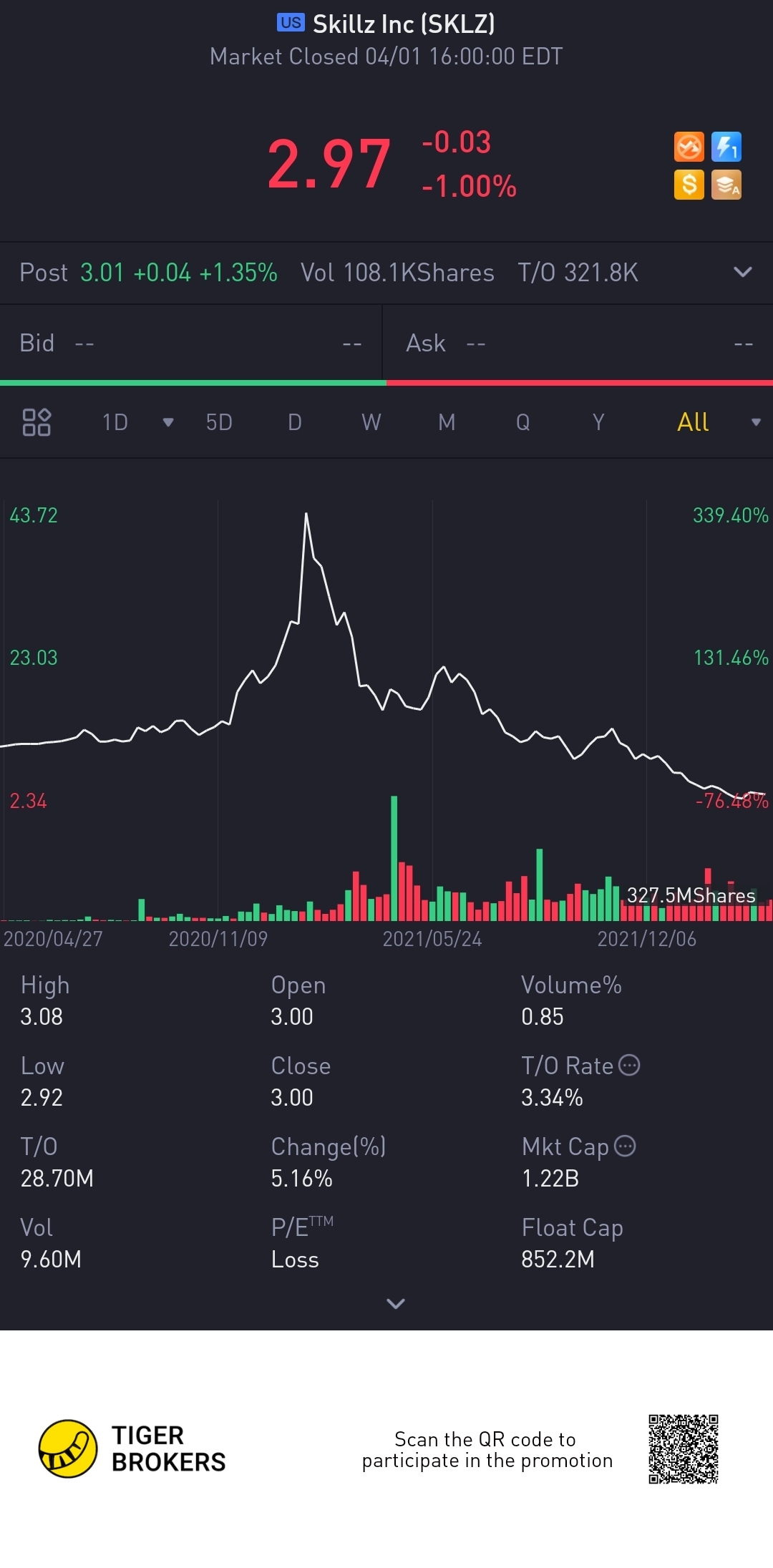Tap the T/O 321.8K post-market turnover
The height and width of the screenshot is (1568, 773).
(578, 273)
